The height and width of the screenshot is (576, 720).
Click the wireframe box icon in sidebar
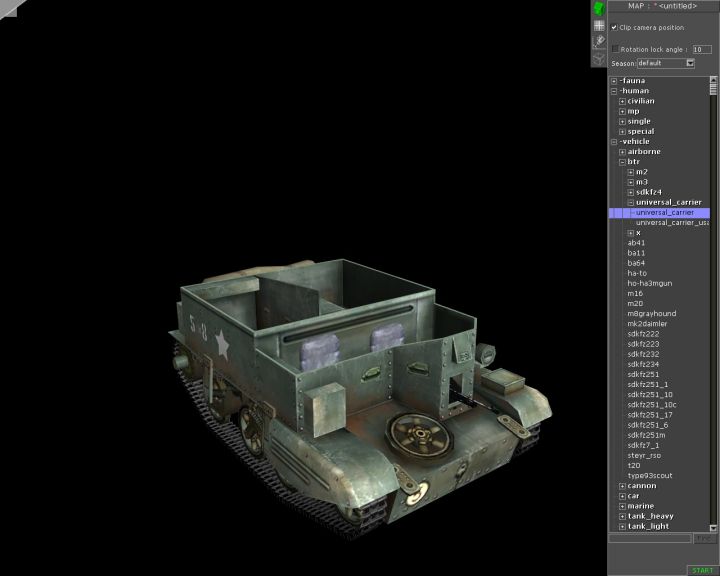(x=599, y=57)
